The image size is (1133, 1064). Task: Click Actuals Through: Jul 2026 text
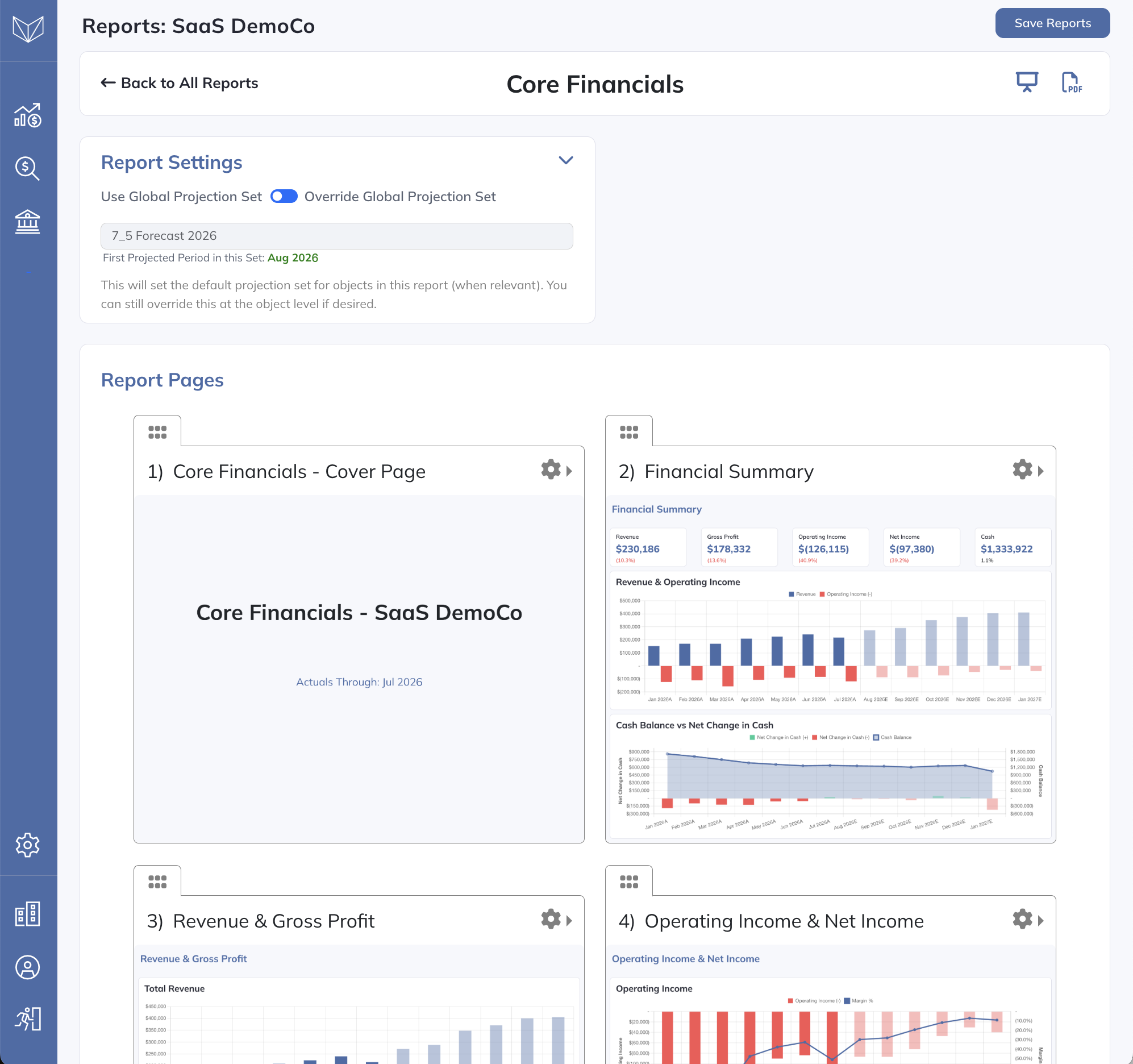(x=359, y=682)
